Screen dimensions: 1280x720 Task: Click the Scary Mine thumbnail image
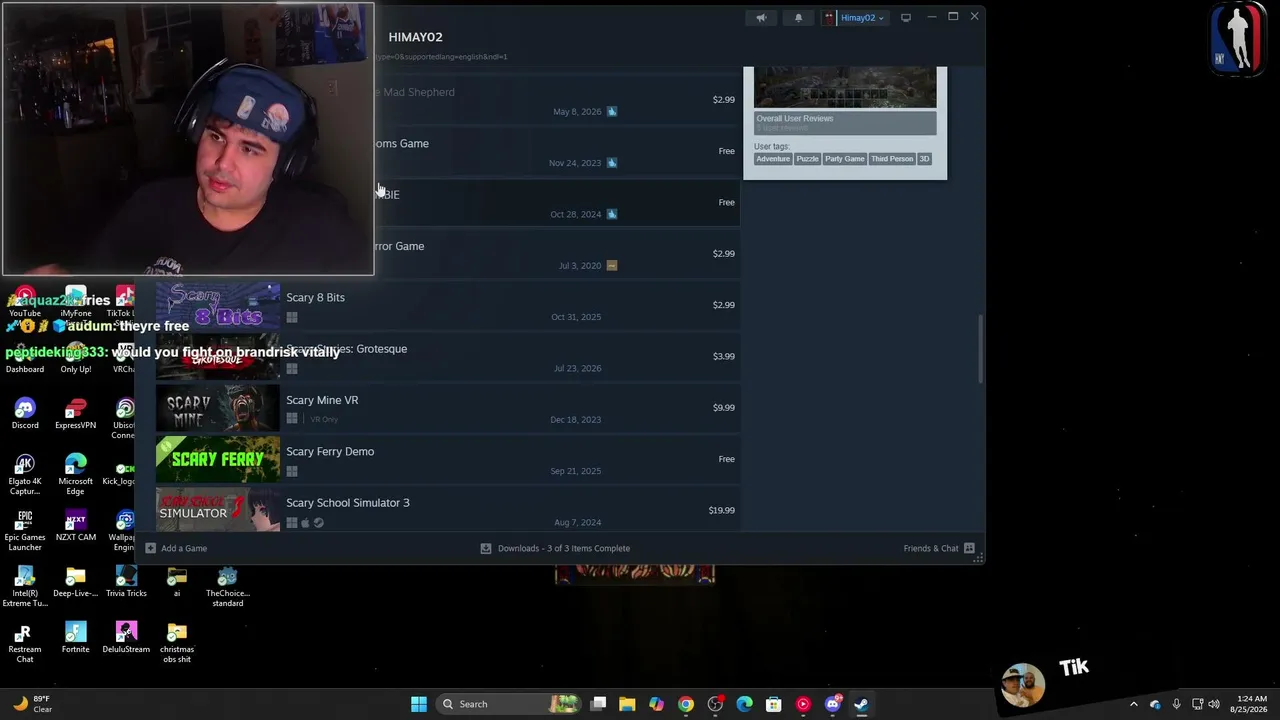pyautogui.click(x=218, y=408)
